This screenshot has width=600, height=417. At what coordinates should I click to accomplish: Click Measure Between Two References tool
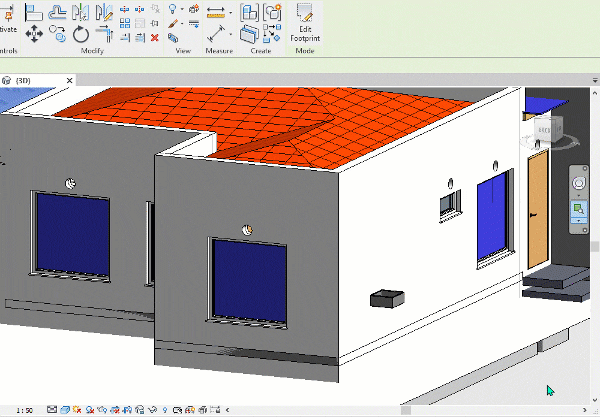coord(216,12)
